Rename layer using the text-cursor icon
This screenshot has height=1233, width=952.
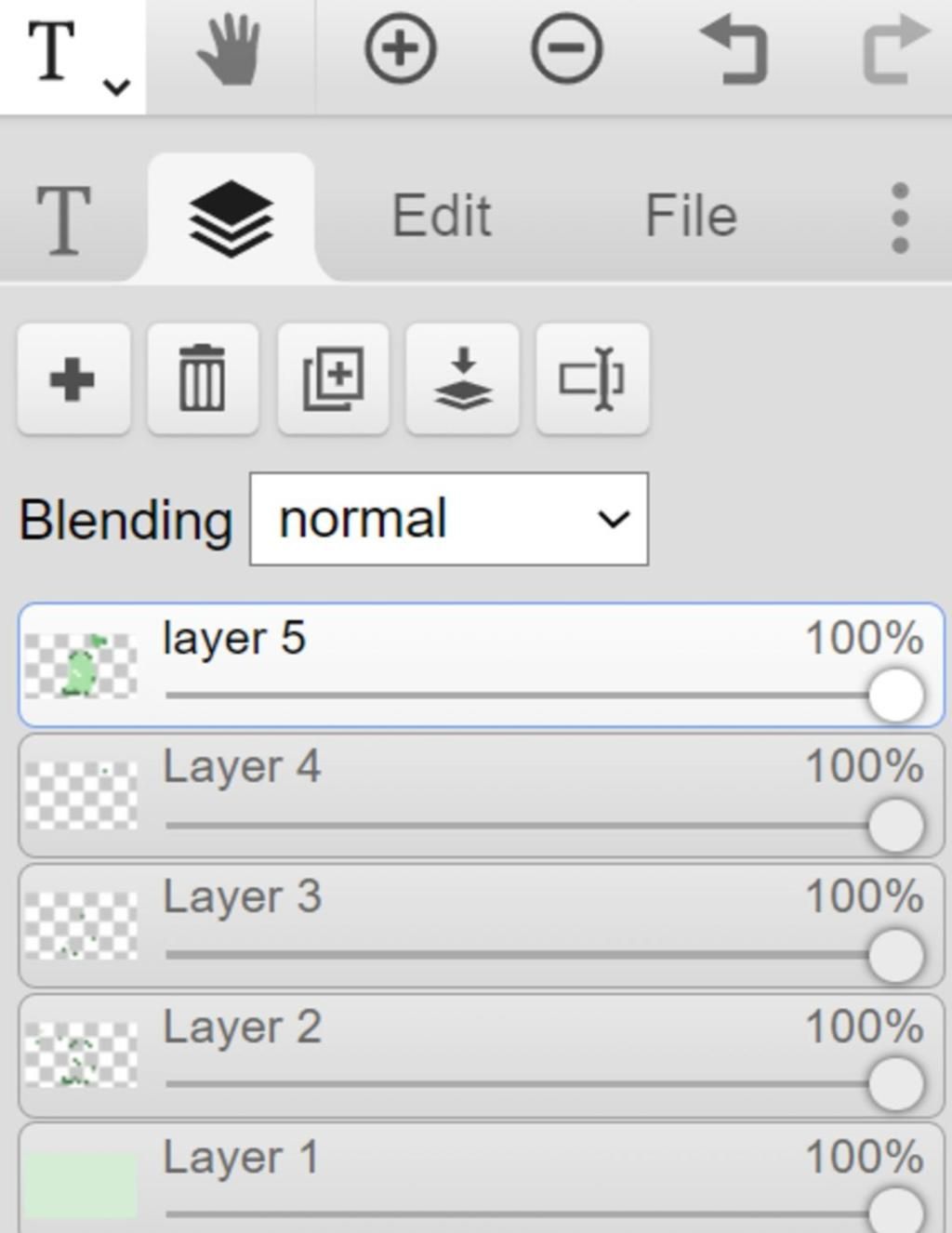[x=592, y=378]
